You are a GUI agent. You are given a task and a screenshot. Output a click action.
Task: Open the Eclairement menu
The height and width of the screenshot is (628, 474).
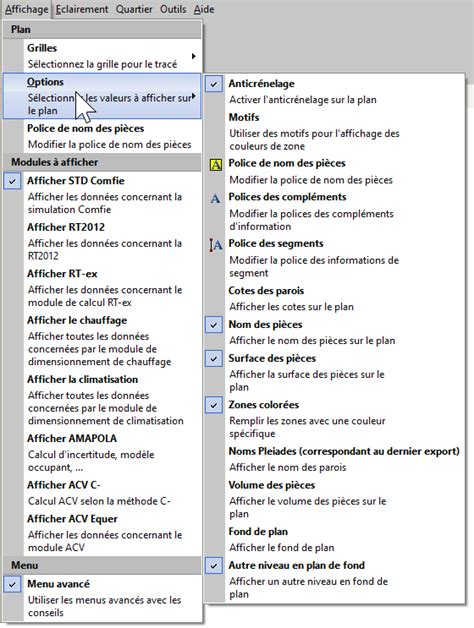coord(82,9)
